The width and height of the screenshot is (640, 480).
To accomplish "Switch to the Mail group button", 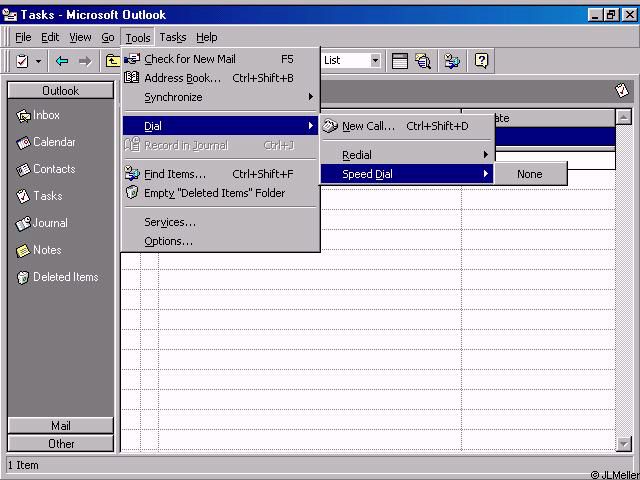I will 61,426.
